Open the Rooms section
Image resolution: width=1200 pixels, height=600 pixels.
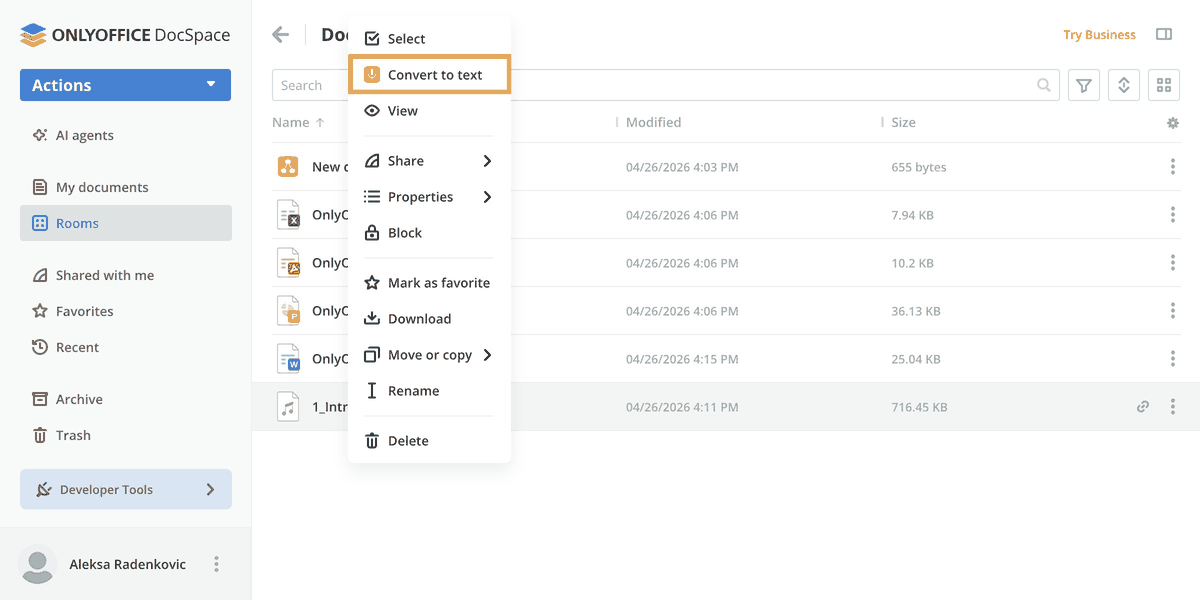tap(126, 223)
